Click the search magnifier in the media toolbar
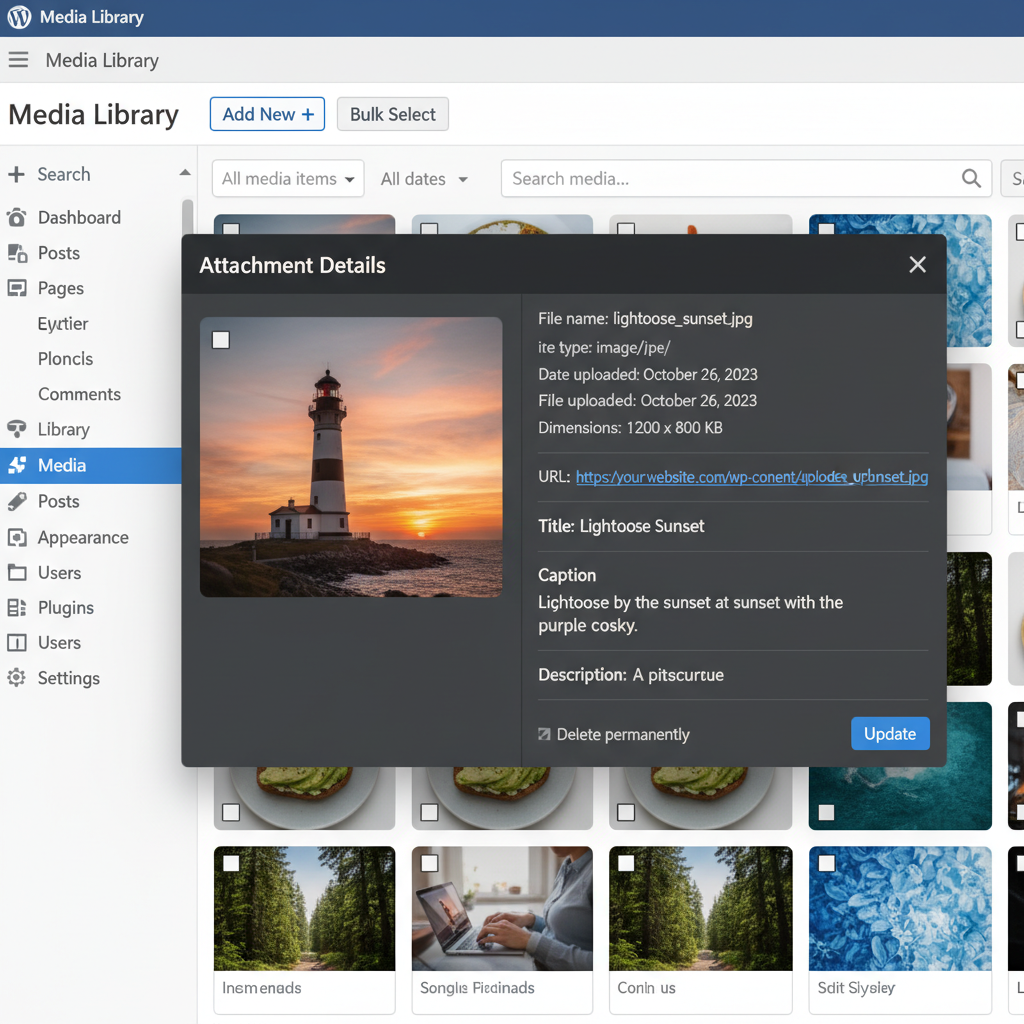1024x1024 pixels. (x=970, y=178)
